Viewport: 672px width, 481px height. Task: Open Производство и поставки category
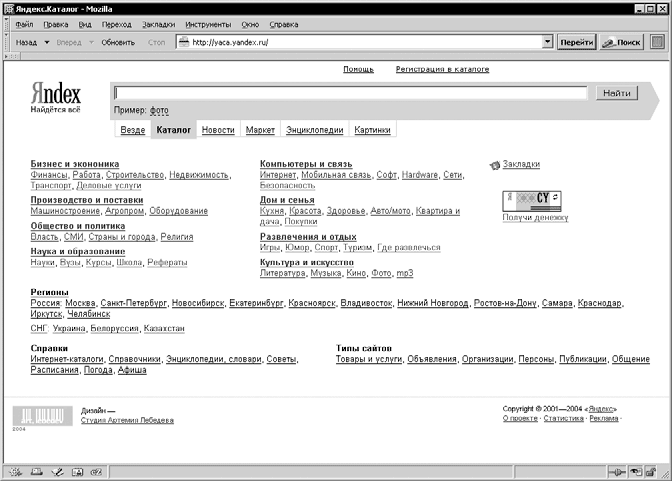(x=87, y=200)
